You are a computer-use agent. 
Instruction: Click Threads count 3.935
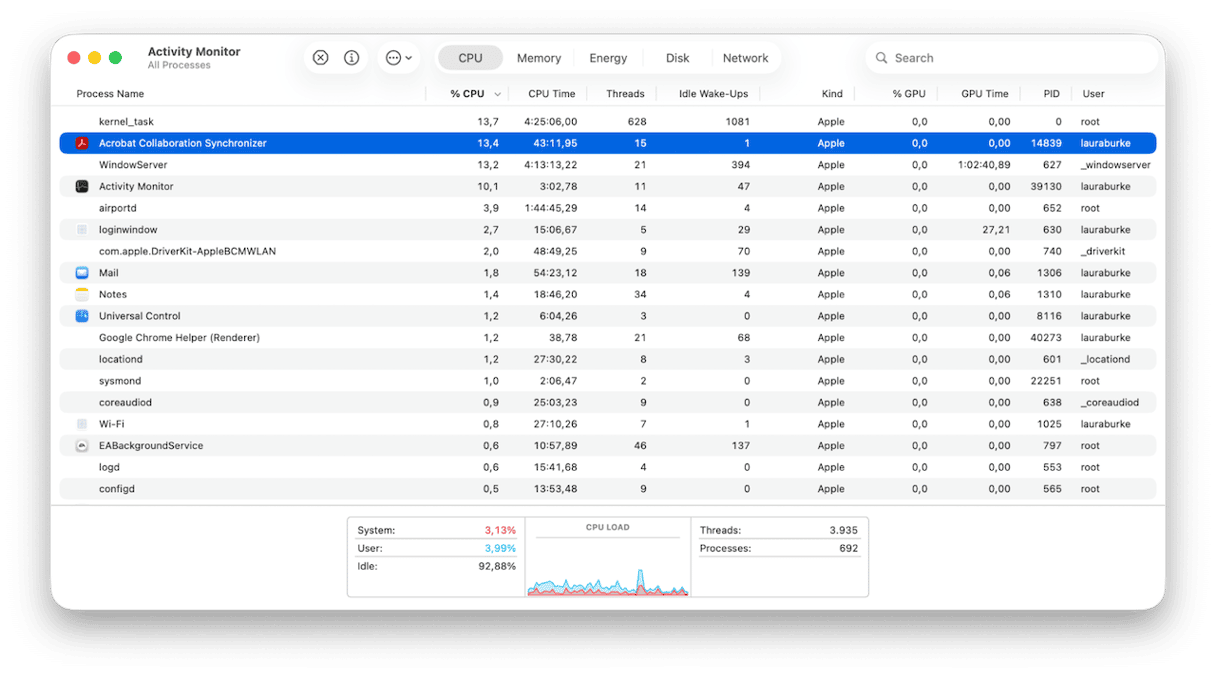[x=843, y=530]
